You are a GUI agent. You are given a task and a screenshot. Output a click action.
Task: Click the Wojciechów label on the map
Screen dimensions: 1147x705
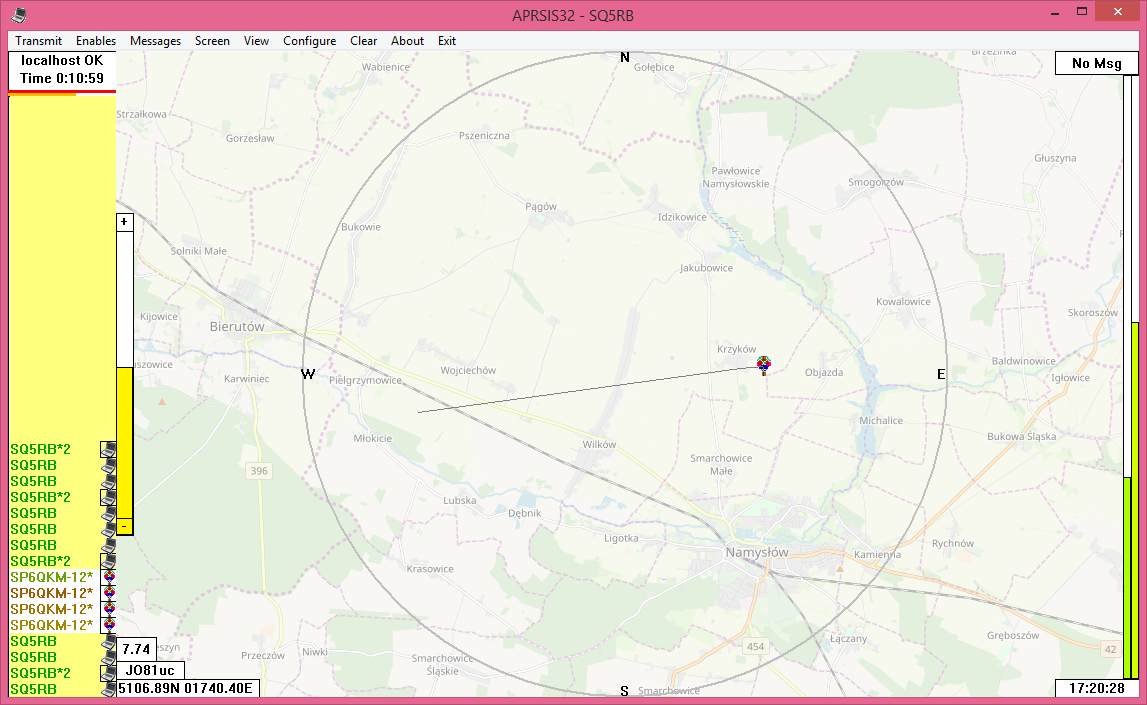(468, 370)
